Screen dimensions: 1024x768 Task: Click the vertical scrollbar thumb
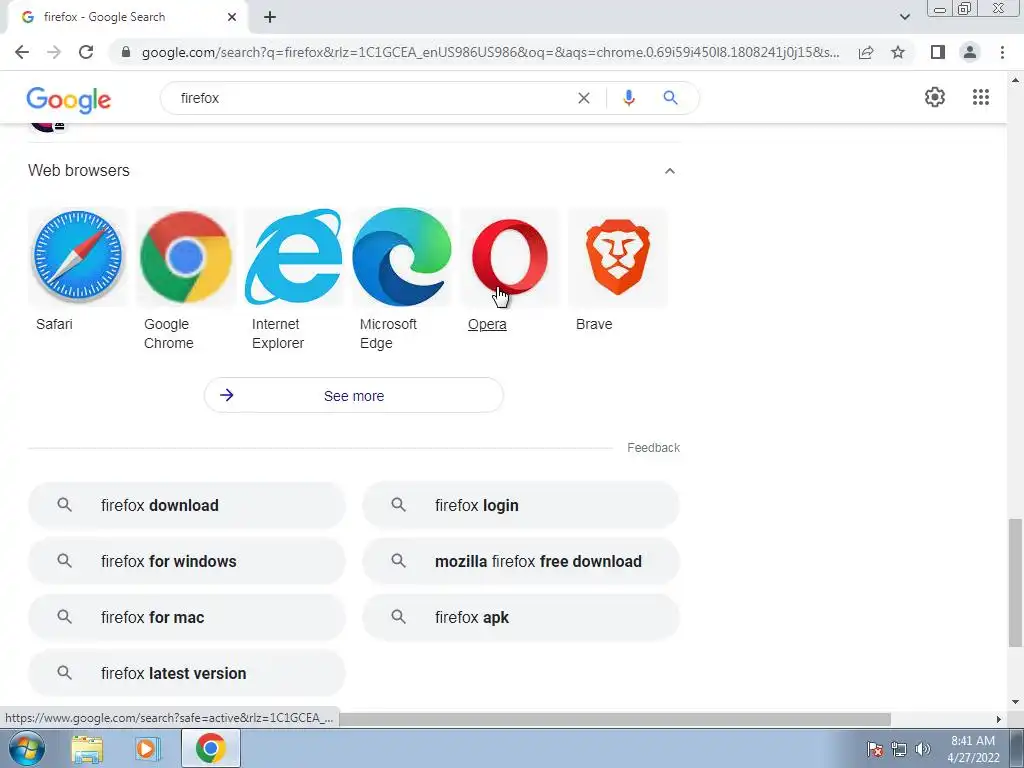pyautogui.click(x=1015, y=583)
